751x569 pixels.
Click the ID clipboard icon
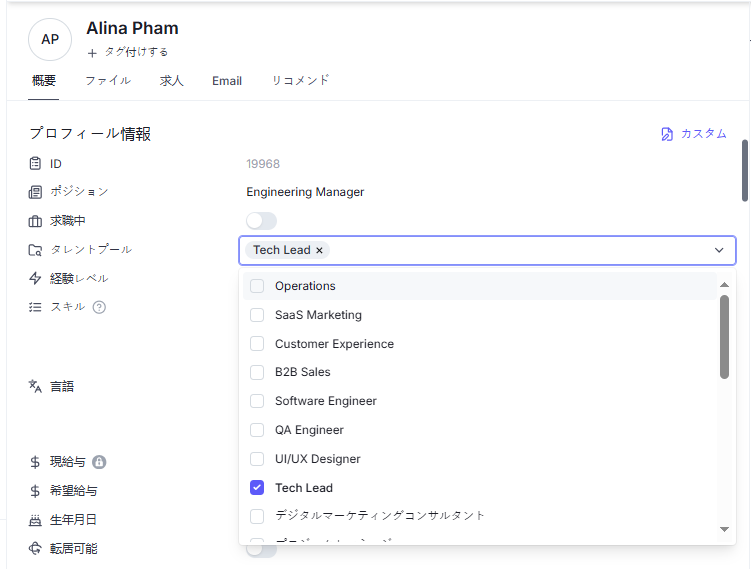(x=35, y=163)
